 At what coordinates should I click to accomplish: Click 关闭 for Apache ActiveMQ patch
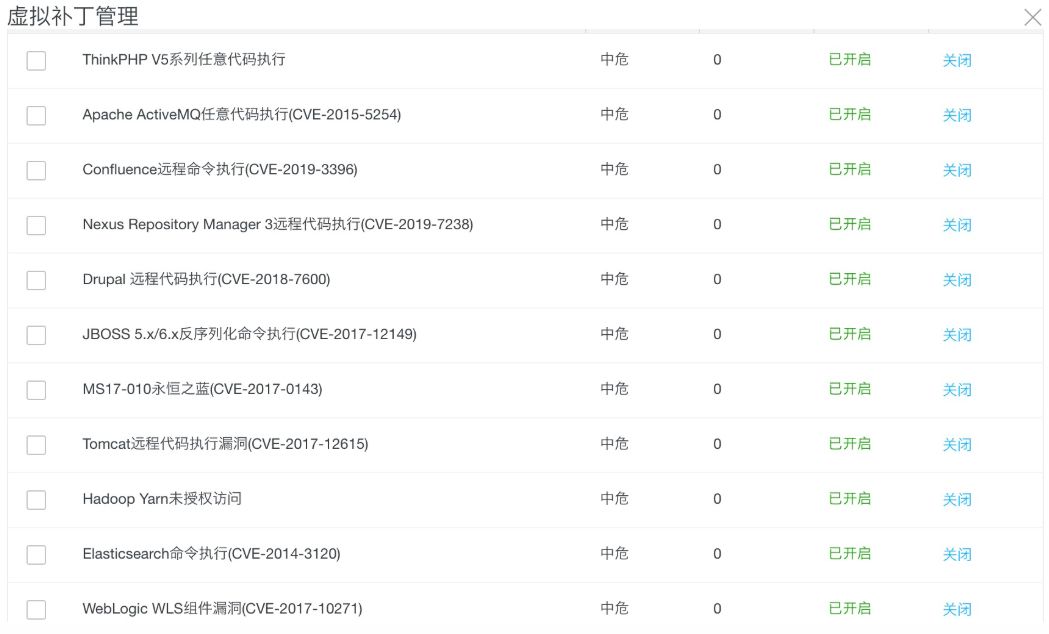957,115
